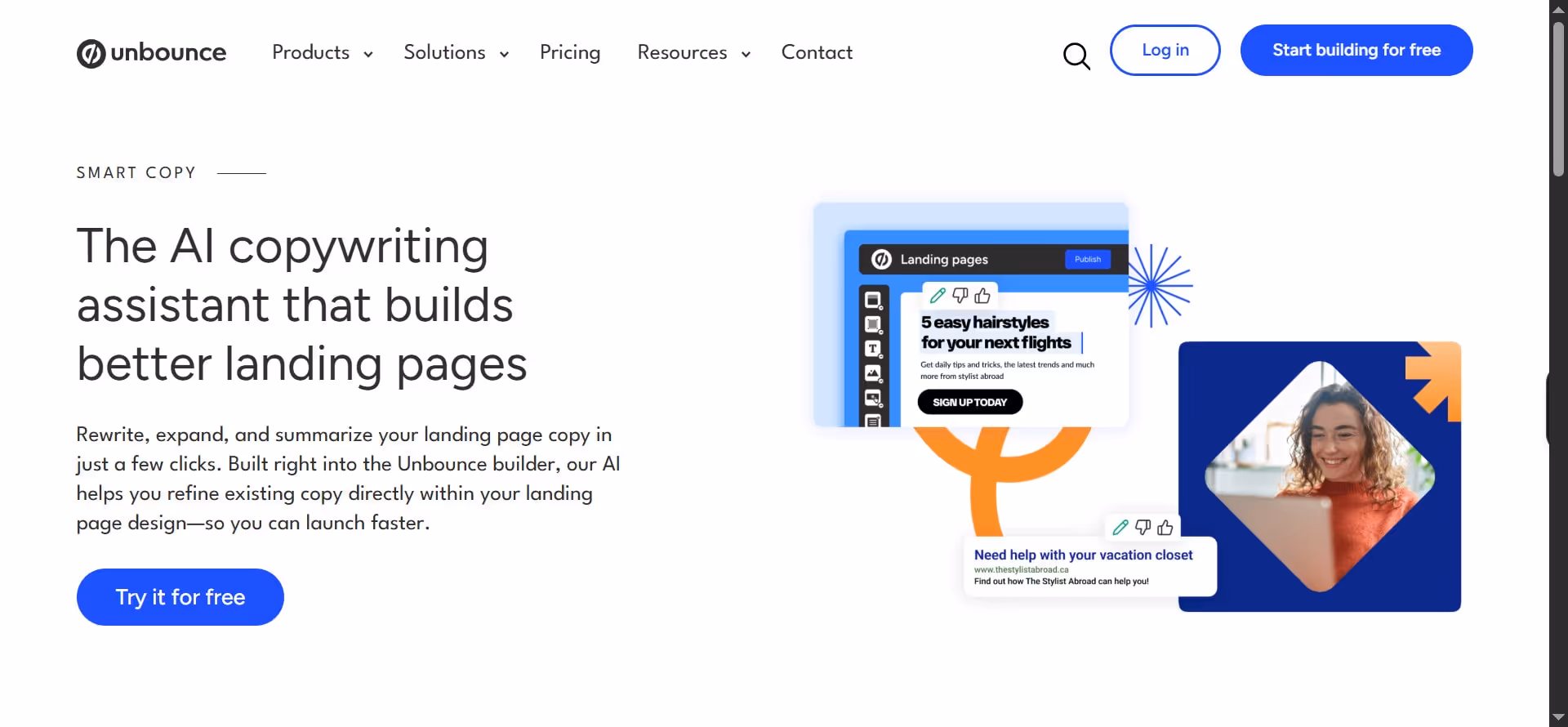Viewport: 1568px width, 727px height.
Task: Click the scrollbar down arrow
Action: (x=1558, y=718)
